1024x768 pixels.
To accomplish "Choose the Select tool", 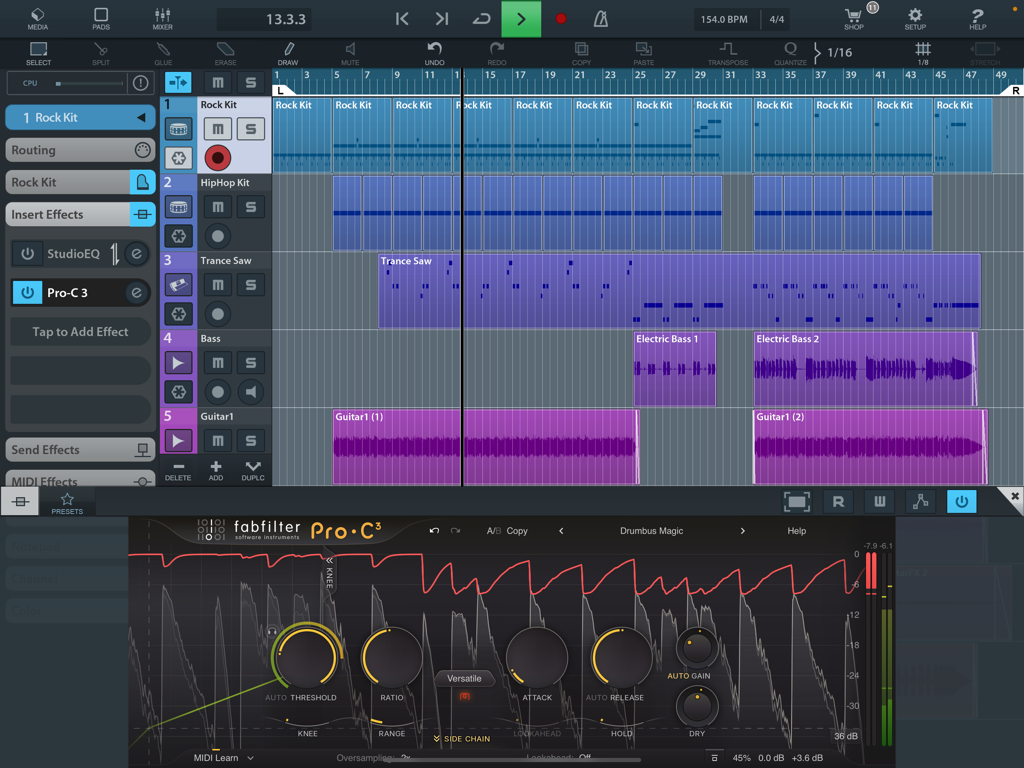I will tap(38, 54).
